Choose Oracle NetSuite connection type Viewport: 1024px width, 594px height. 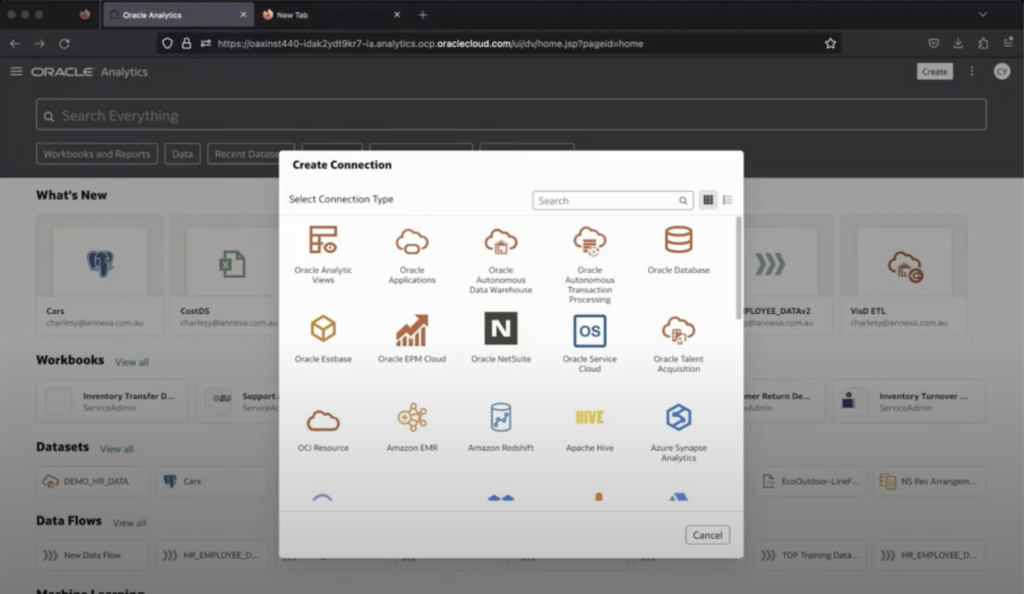pos(500,338)
